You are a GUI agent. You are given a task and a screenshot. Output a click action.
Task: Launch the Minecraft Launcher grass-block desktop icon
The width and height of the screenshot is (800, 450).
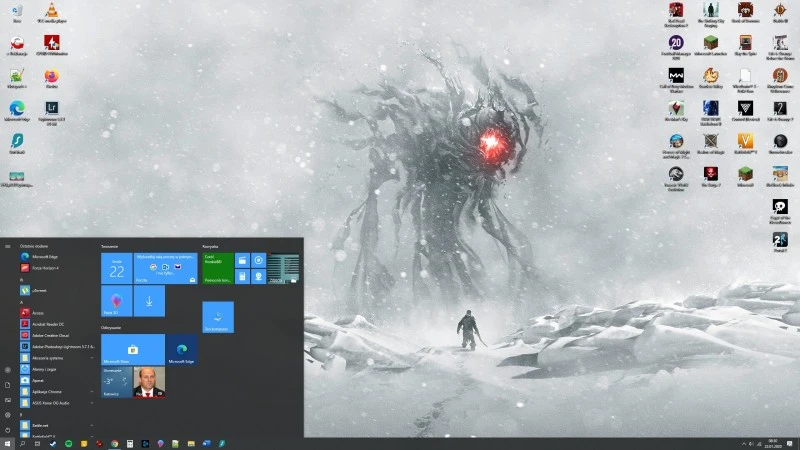711,45
